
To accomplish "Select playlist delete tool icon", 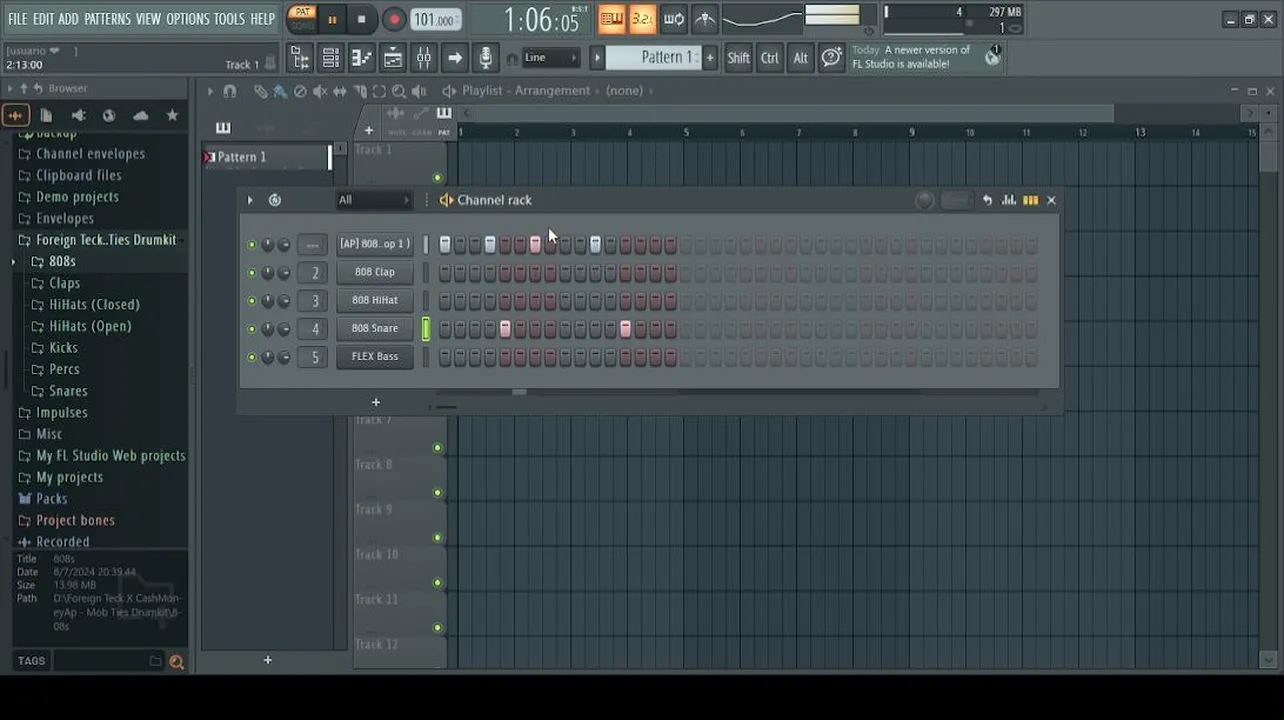I will [300, 91].
